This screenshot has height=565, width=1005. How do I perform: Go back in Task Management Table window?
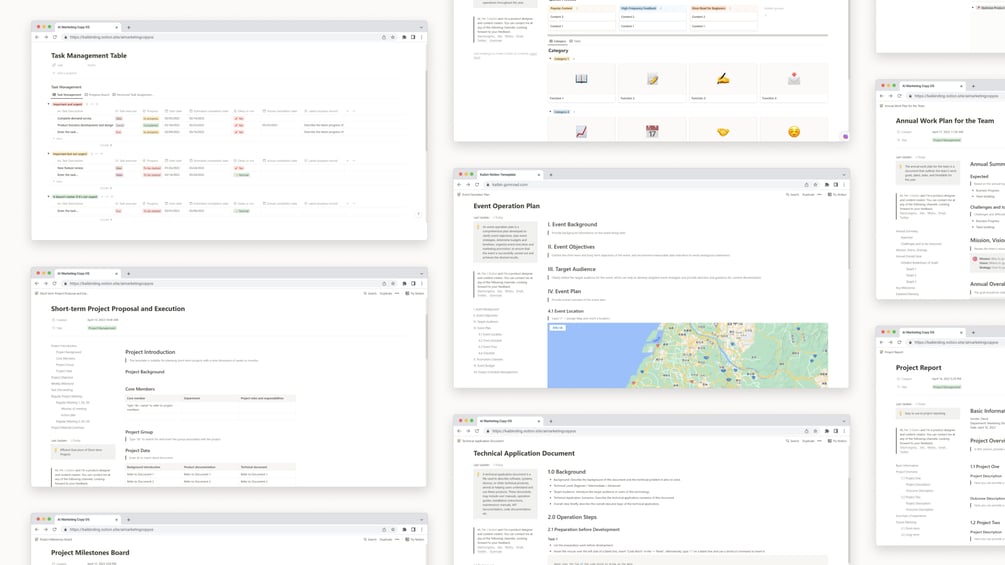37,37
